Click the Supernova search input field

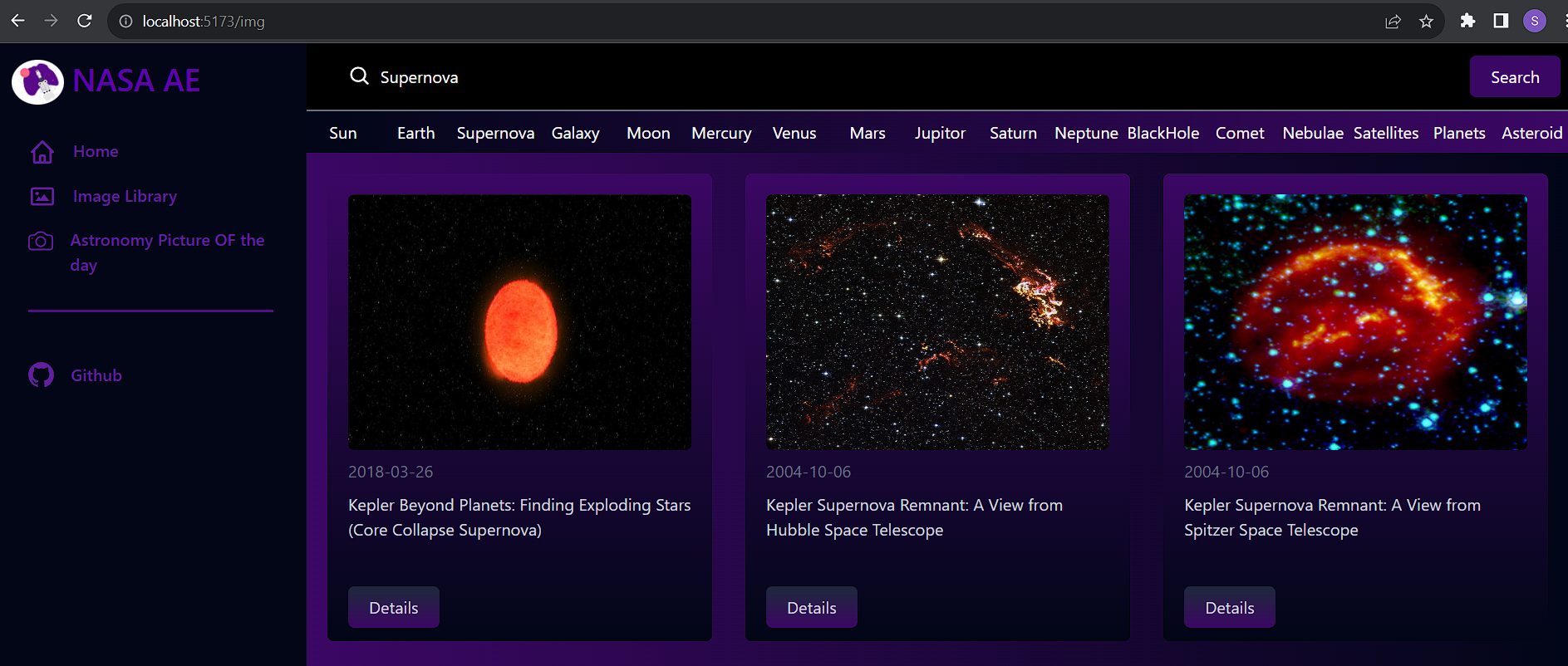tap(831, 77)
